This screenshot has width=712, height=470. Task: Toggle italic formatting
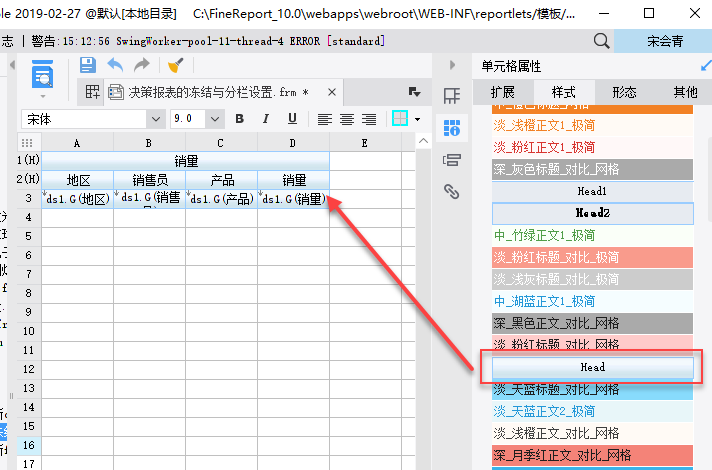[x=266, y=119]
